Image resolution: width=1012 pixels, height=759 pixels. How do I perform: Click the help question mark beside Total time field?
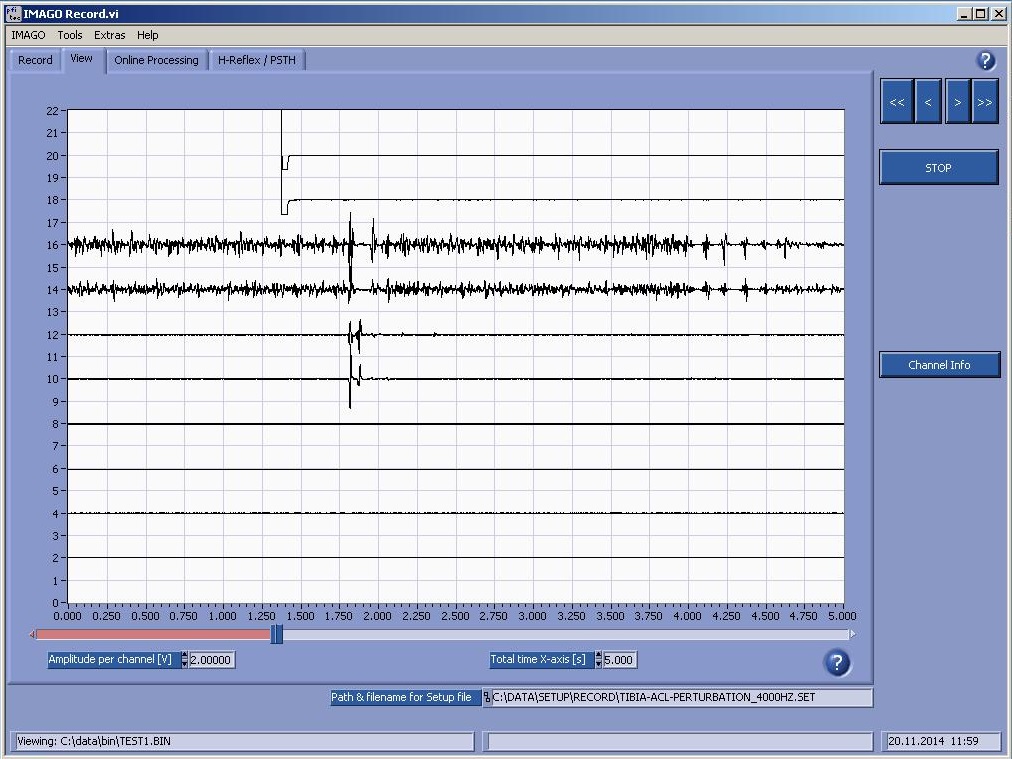click(x=836, y=663)
